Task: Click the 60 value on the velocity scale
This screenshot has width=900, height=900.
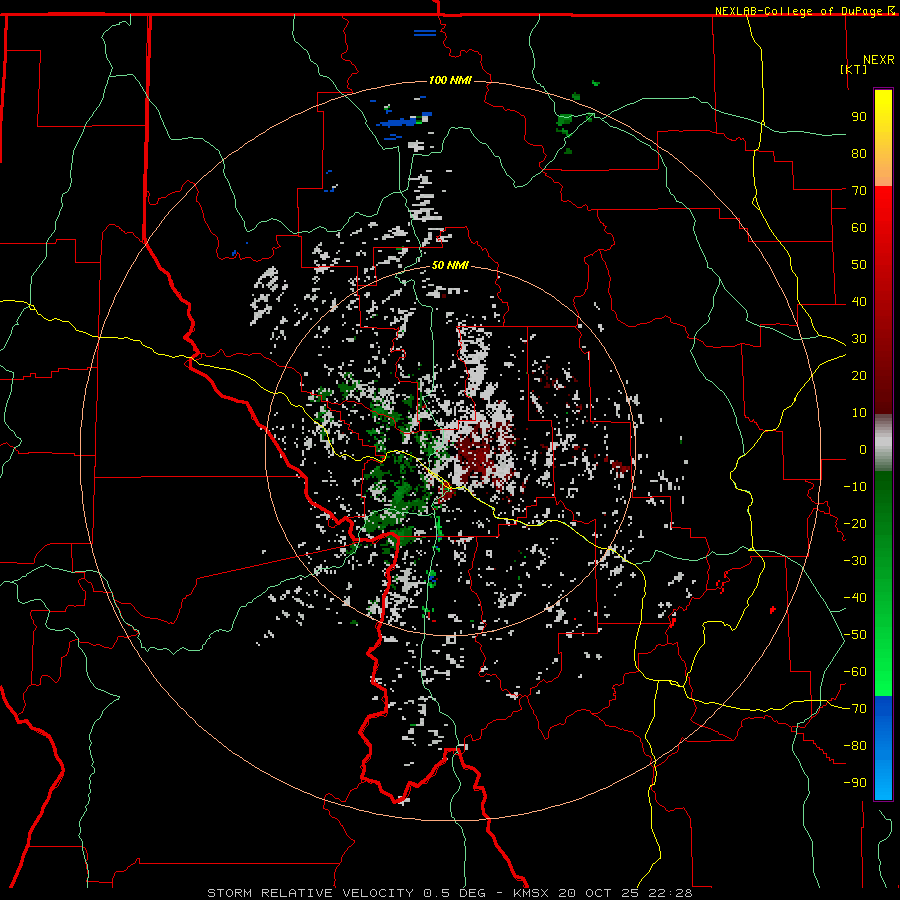Action: pos(859,228)
